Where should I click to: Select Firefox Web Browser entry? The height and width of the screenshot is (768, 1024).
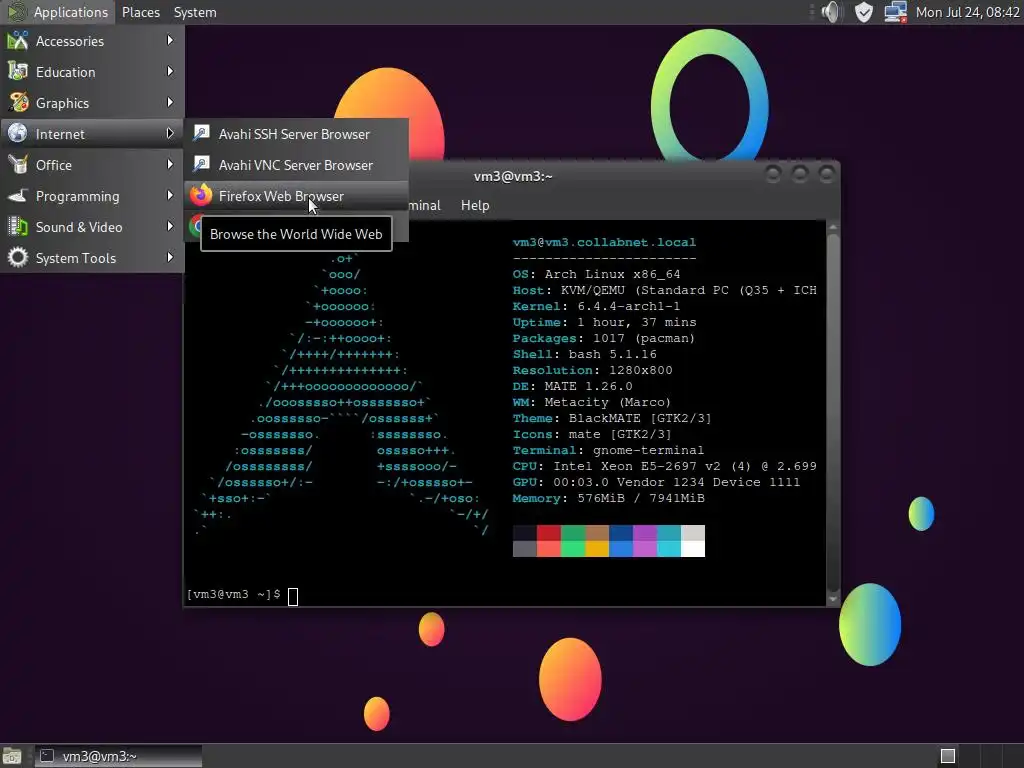pos(296,196)
